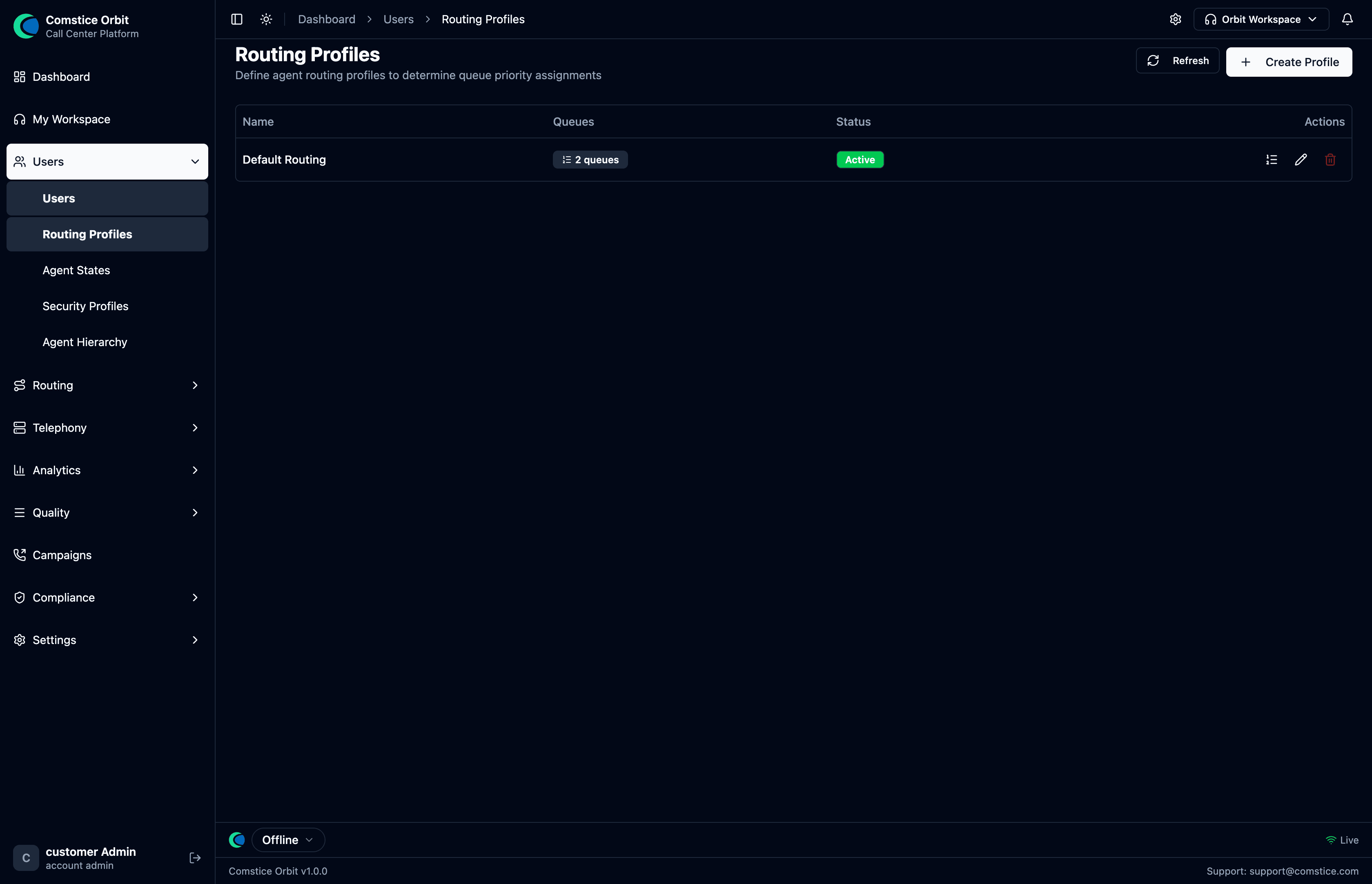Click the Analytics bar chart icon
Image resolution: width=1372 pixels, height=884 pixels.
pos(20,470)
